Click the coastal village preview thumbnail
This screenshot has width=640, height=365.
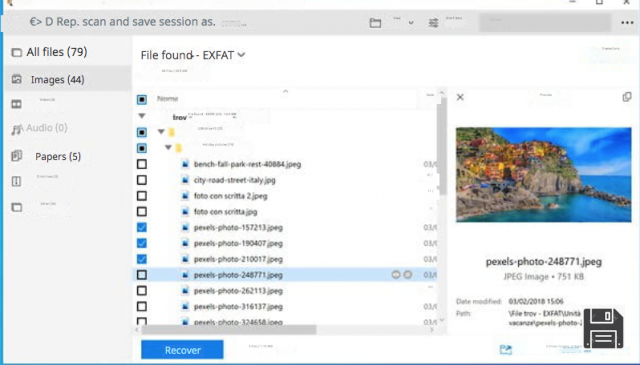[543, 175]
